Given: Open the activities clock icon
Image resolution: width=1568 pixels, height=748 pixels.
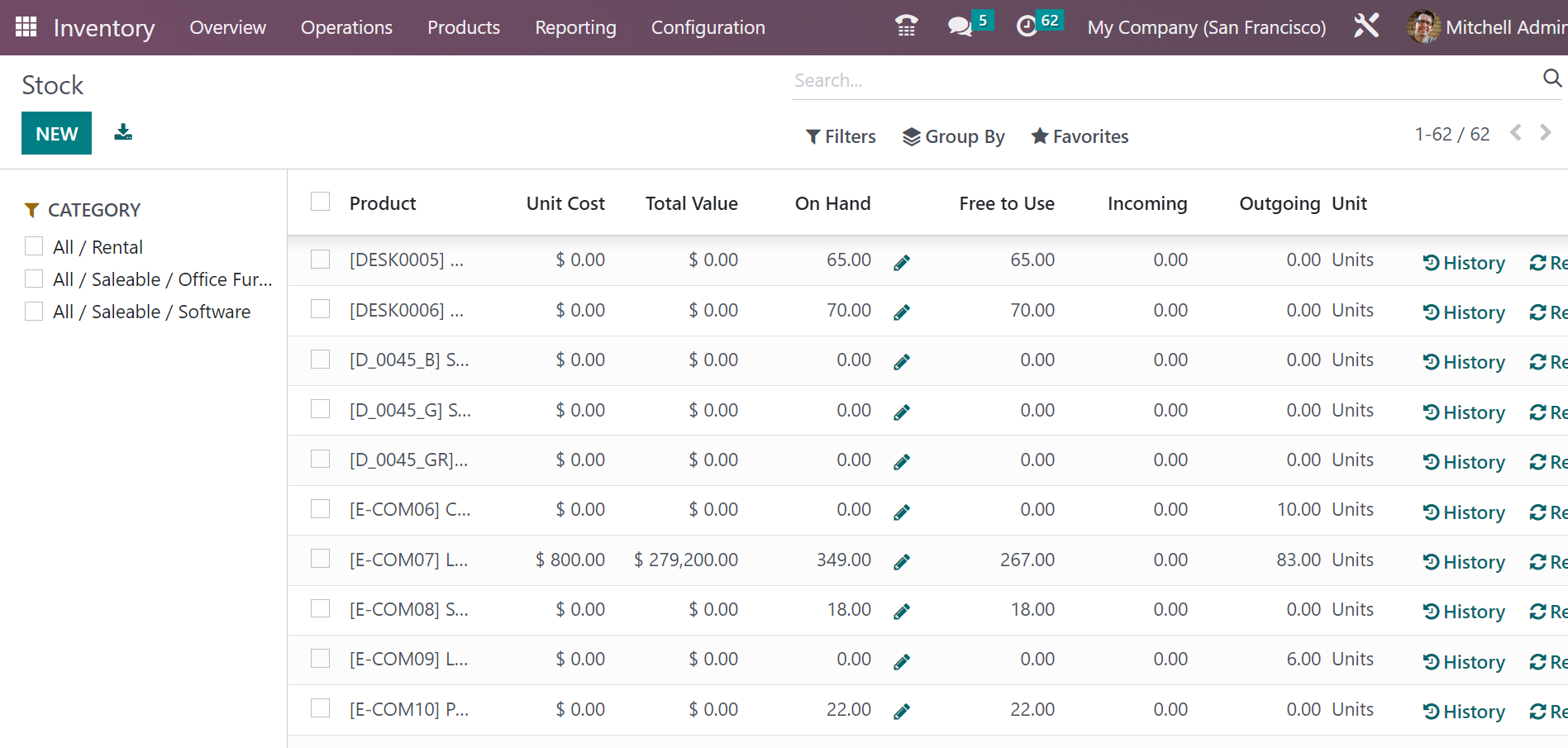Looking at the screenshot, I should 1027,26.
